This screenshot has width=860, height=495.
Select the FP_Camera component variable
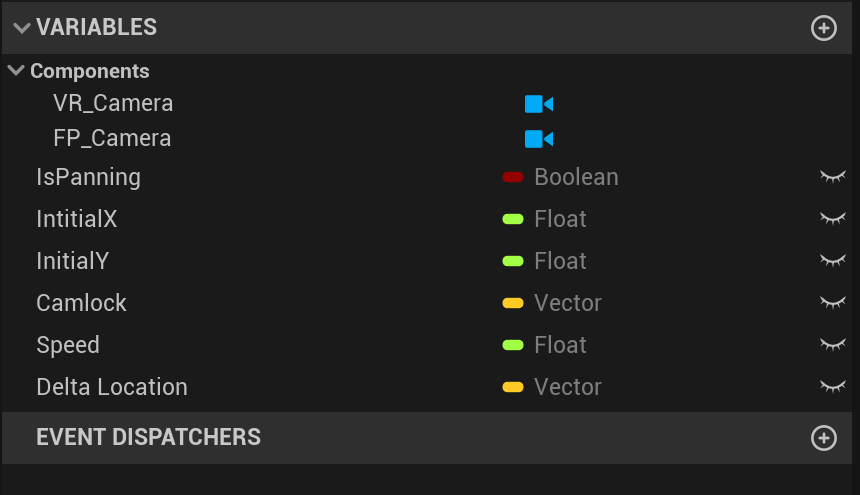(112, 138)
